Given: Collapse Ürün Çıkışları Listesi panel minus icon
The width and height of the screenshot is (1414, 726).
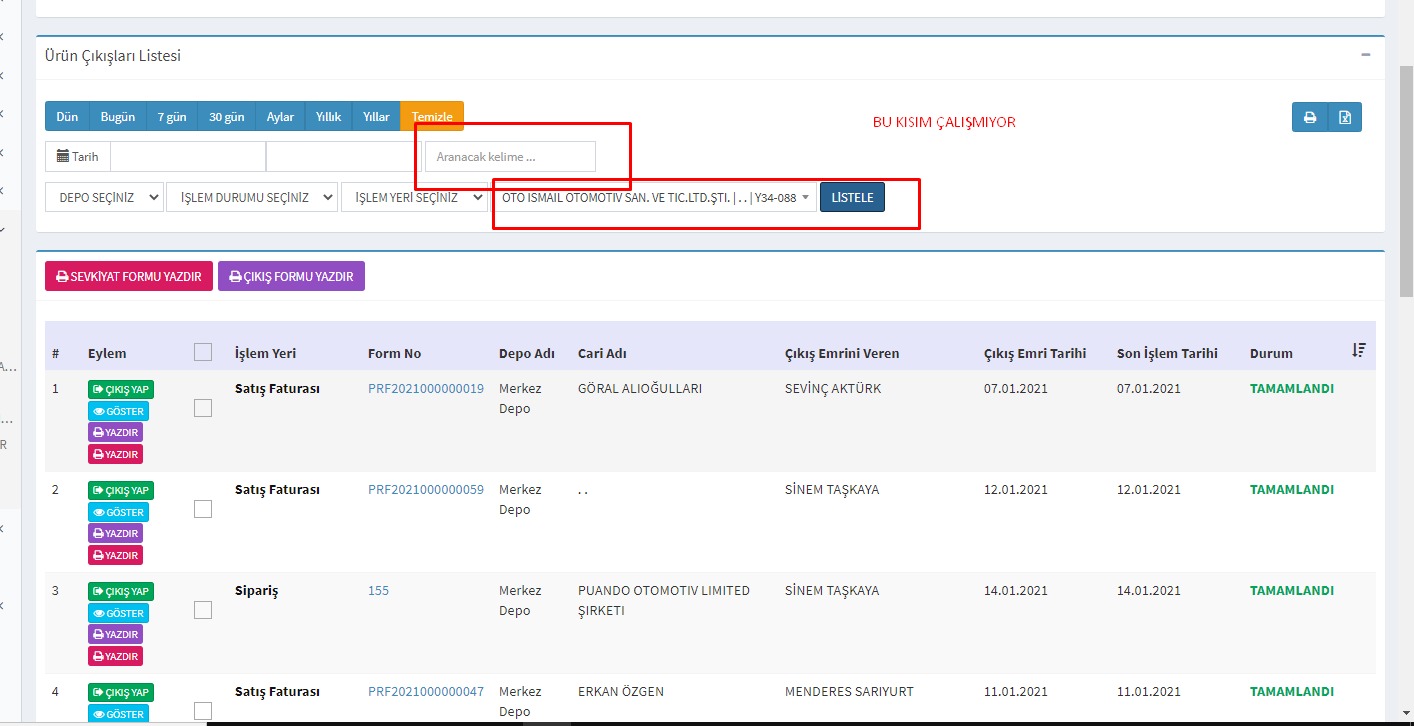Looking at the screenshot, I should point(1365,56).
